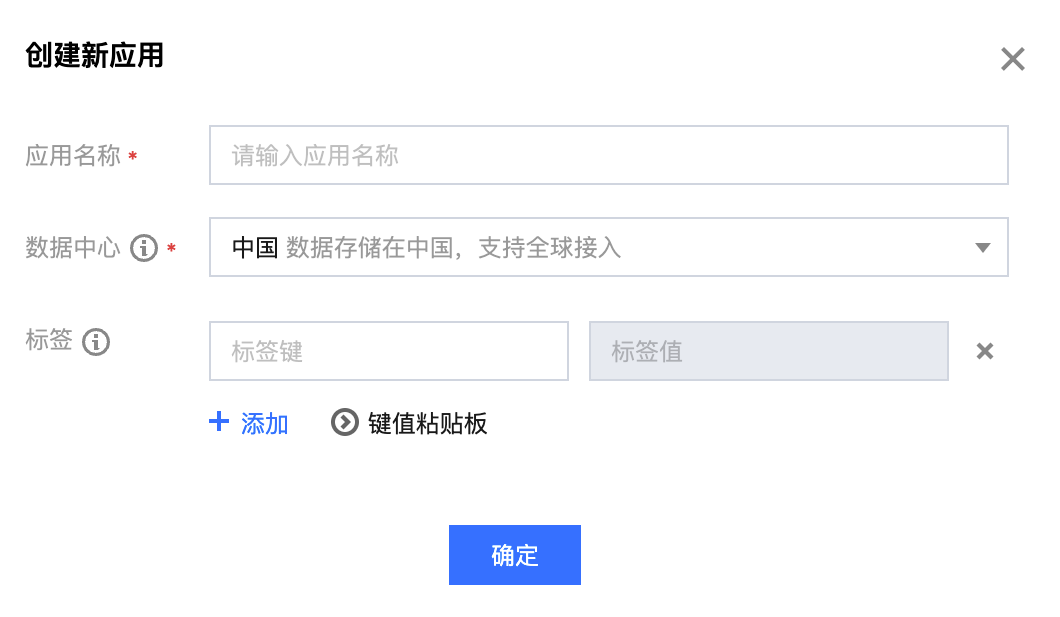Click into the 标签键 field
The width and height of the screenshot is (1060, 617).
click(388, 351)
